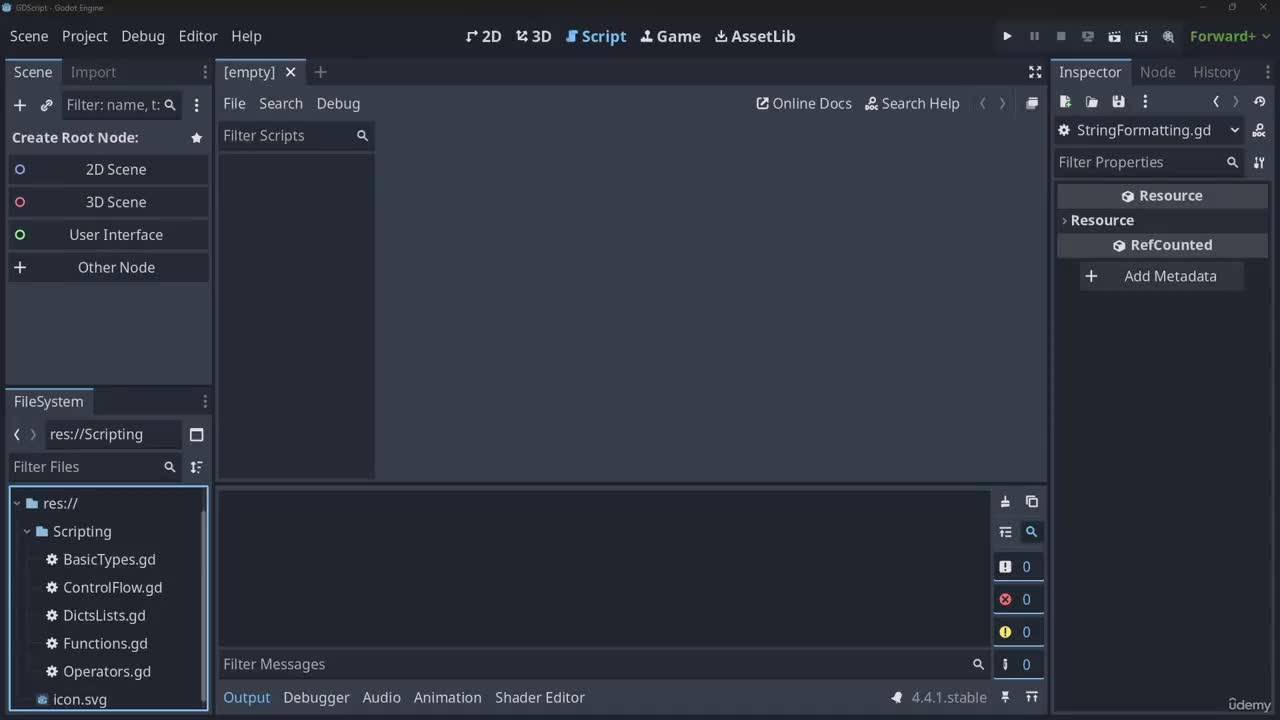Open Inspector extra resource options
The image size is (1280, 720).
coord(1145,101)
